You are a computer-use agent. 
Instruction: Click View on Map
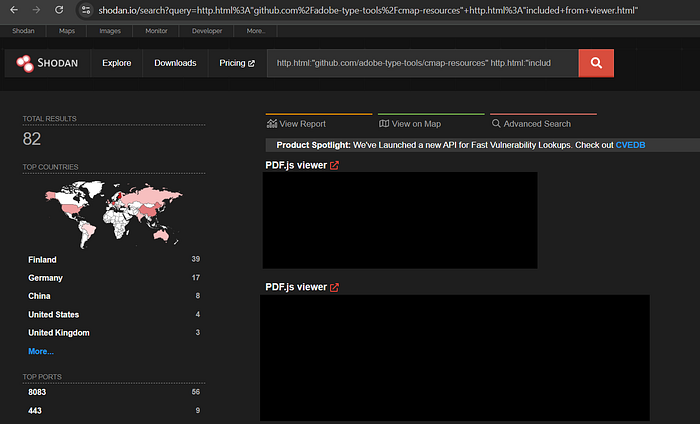pyautogui.click(x=410, y=124)
